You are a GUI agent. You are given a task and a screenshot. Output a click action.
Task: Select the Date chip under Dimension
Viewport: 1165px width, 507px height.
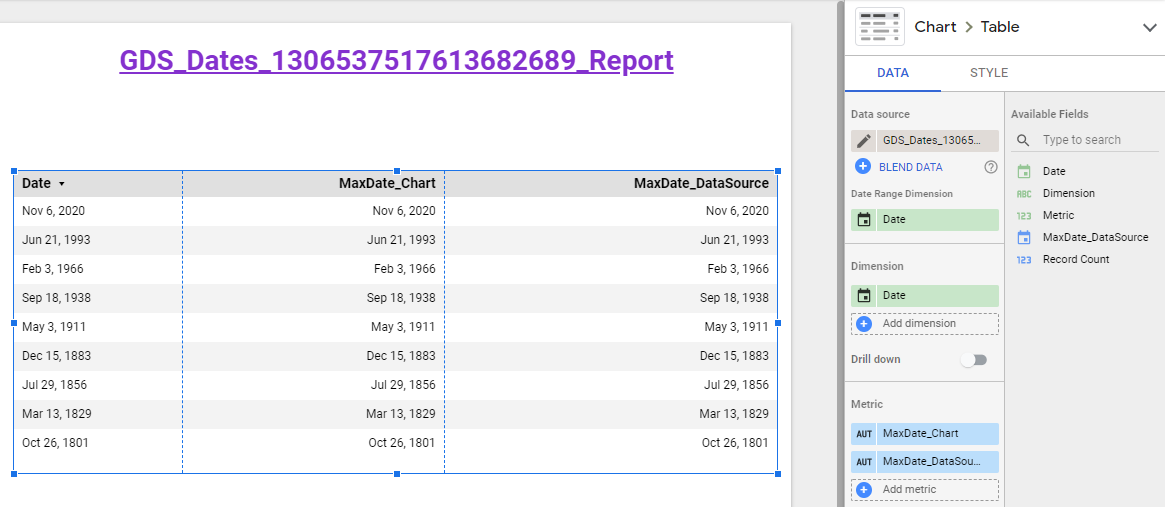point(925,295)
